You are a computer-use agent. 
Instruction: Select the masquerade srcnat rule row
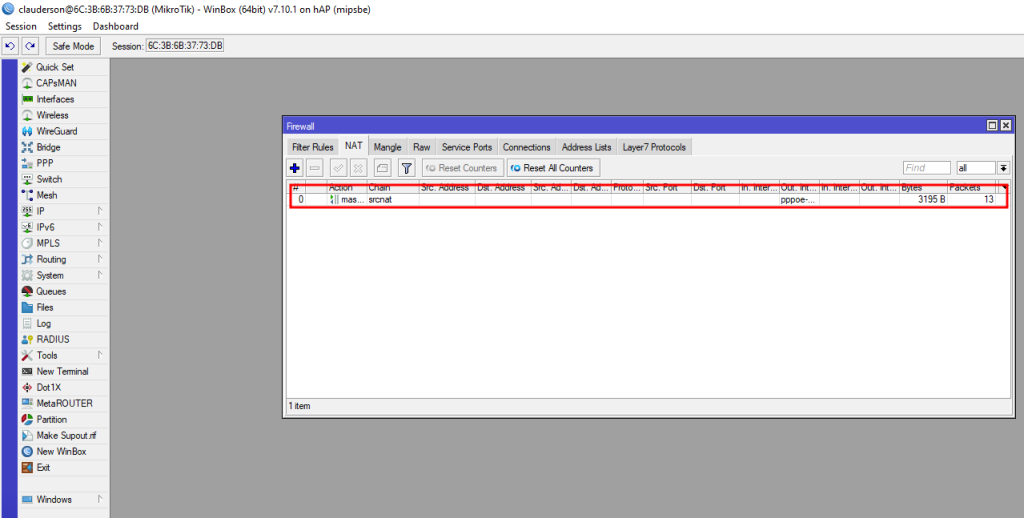point(600,200)
